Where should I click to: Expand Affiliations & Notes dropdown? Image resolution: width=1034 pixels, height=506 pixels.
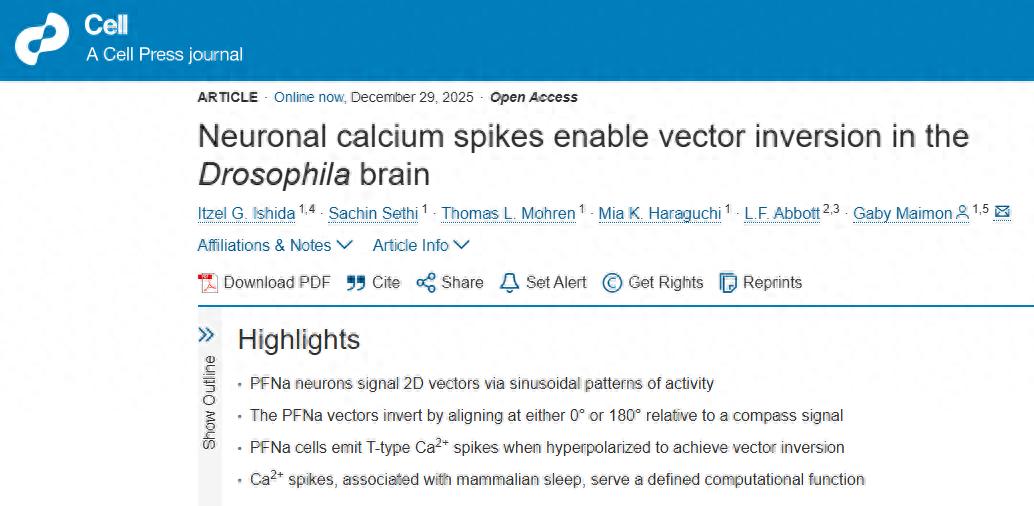pyautogui.click(x=275, y=245)
